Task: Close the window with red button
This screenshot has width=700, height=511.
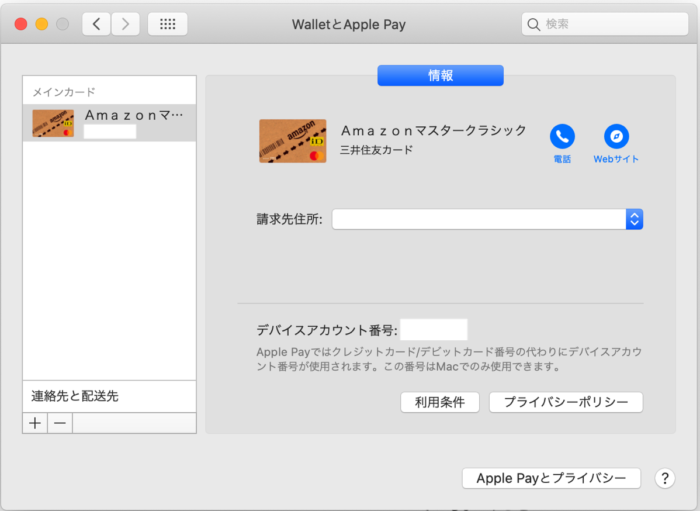Action: (21, 24)
